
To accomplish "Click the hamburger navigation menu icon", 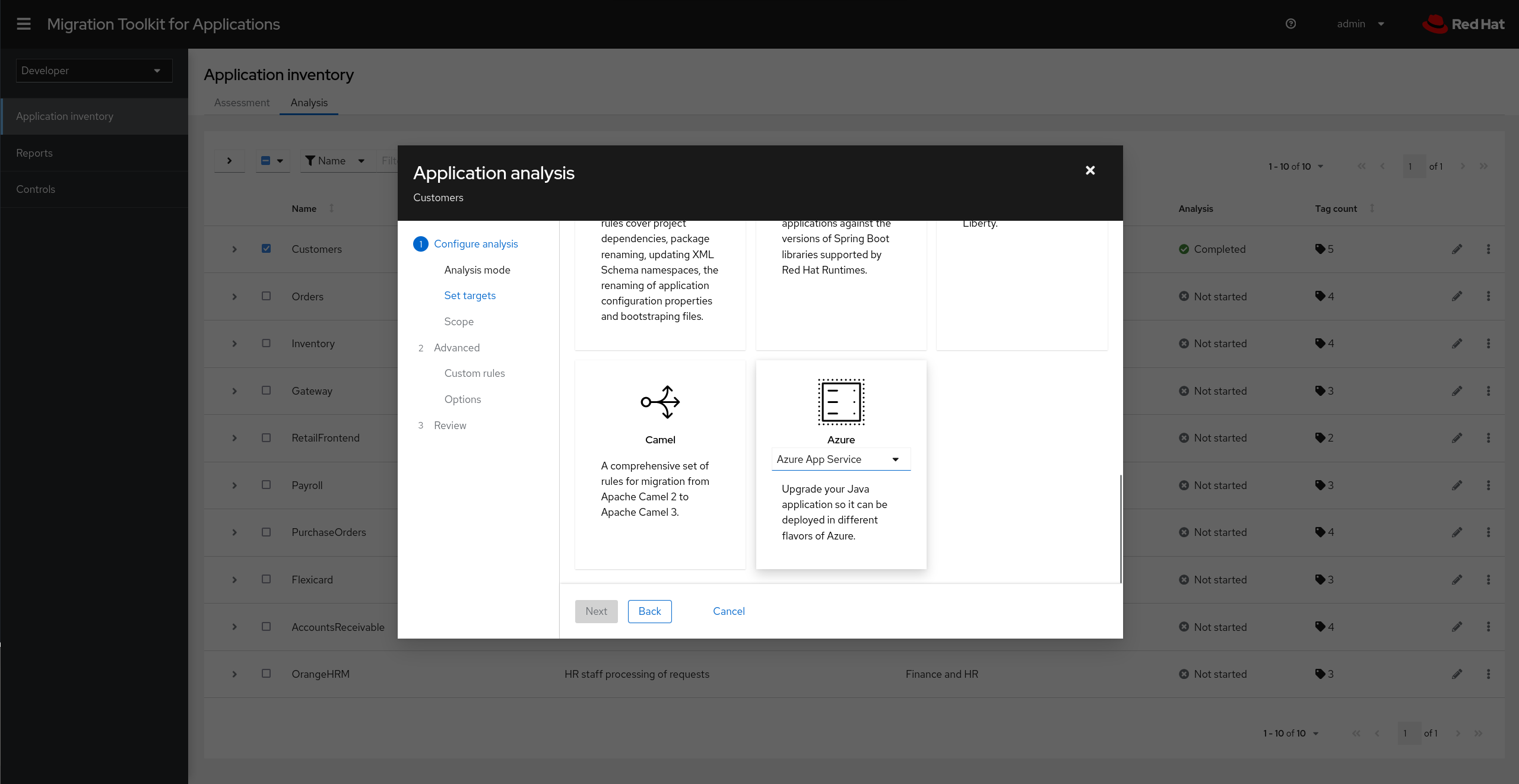I will pyautogui.click(x=24, y=24).
